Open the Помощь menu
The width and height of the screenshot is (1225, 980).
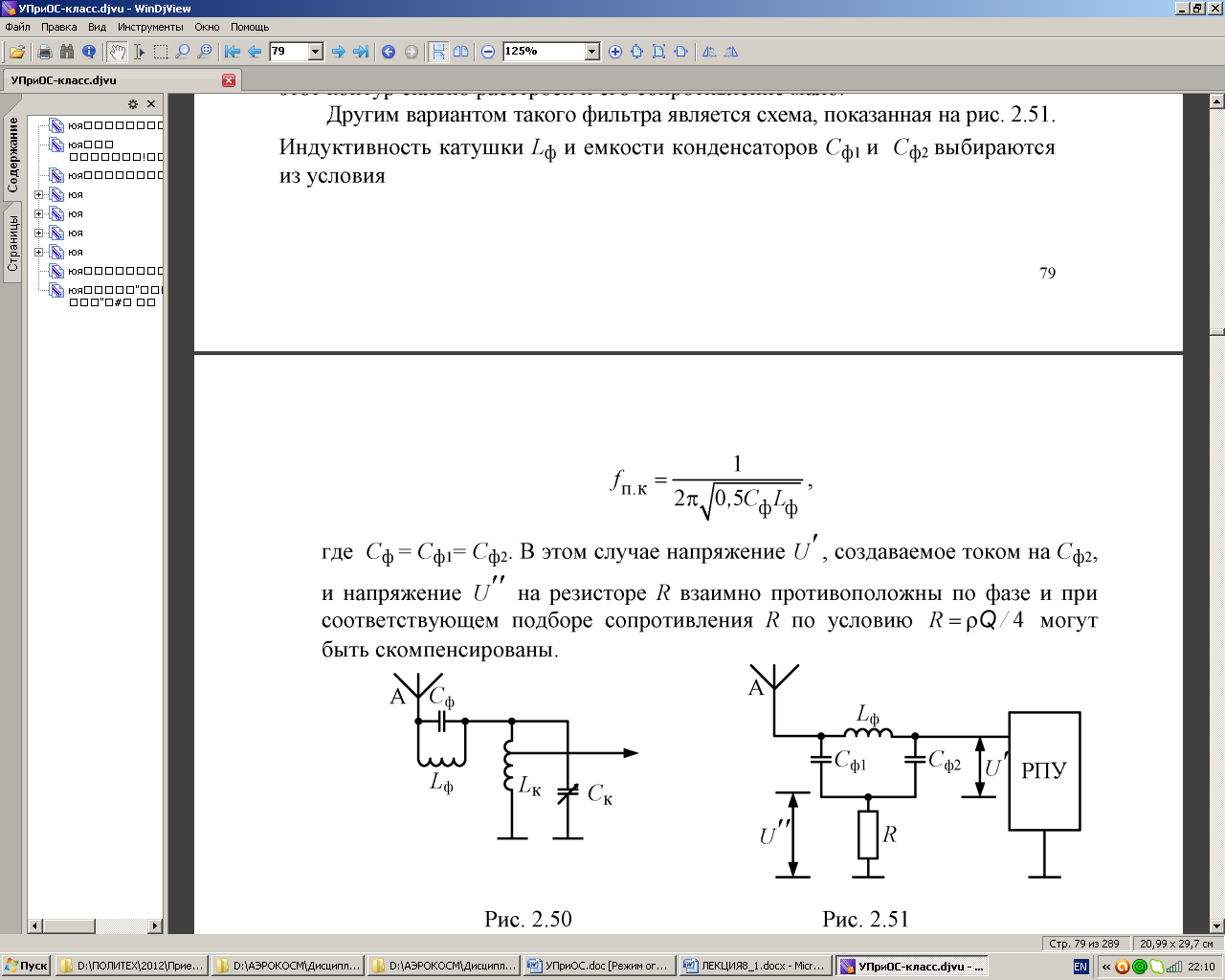[x=250, y=27]
